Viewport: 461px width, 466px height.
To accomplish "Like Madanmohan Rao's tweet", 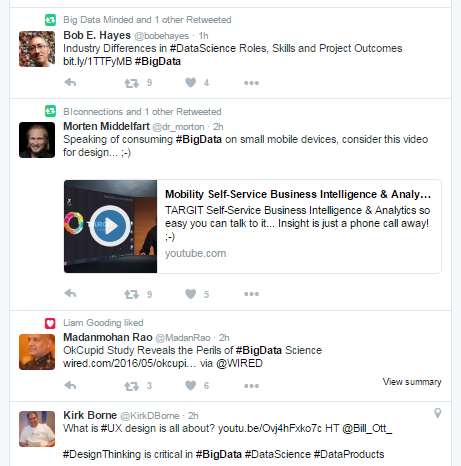I will 191,385.
